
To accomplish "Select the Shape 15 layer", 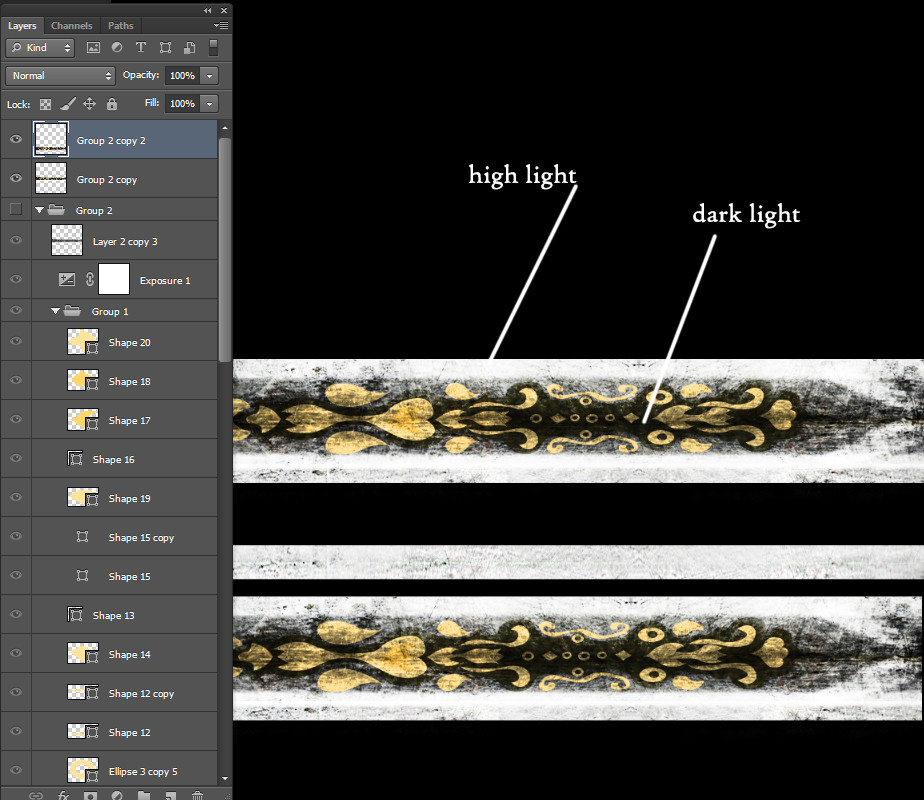I will coord(109,576).
